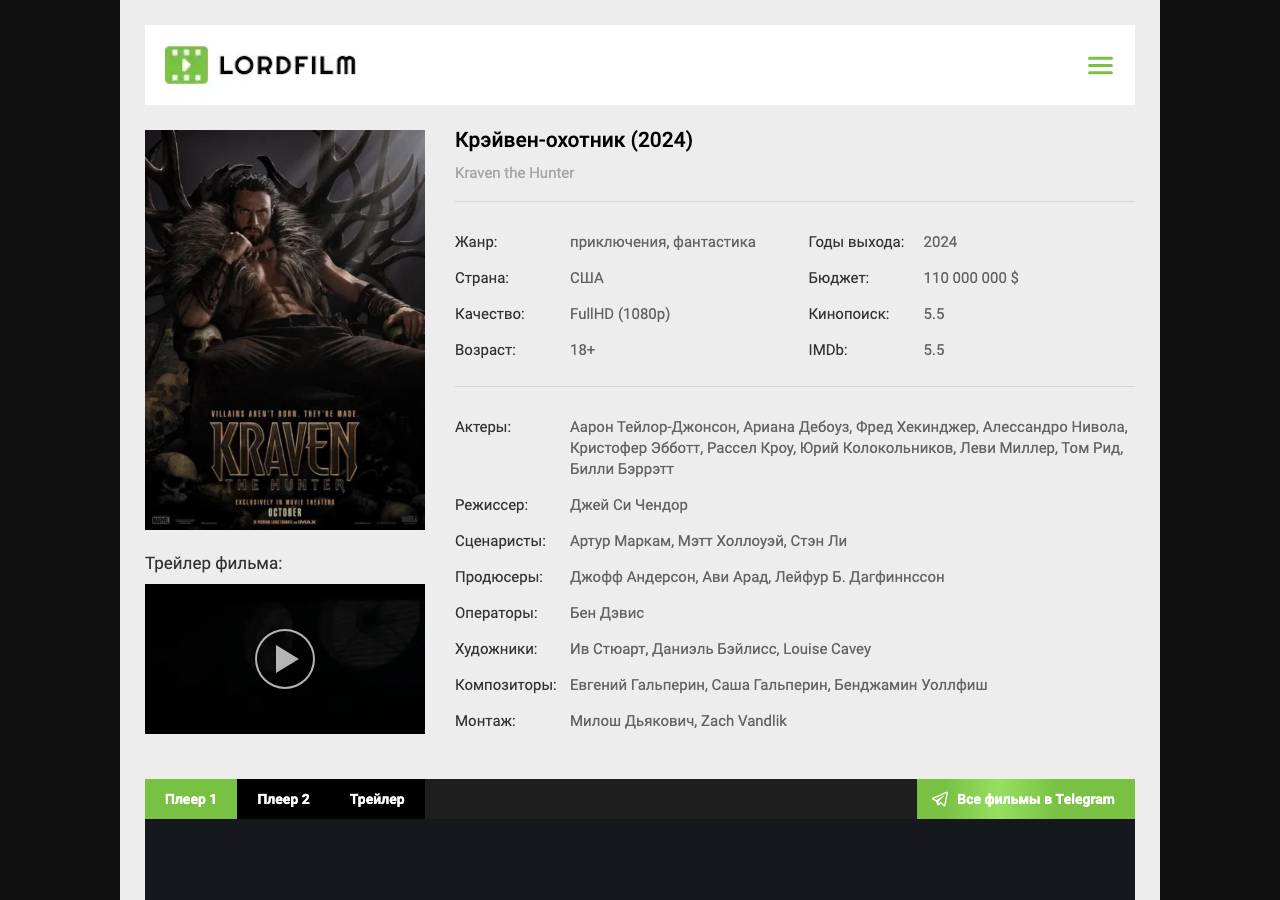The height and width of the screenshot is (900, 1280).
Task: Switch to the Плеер 1 tab
Action: (191, 799)
